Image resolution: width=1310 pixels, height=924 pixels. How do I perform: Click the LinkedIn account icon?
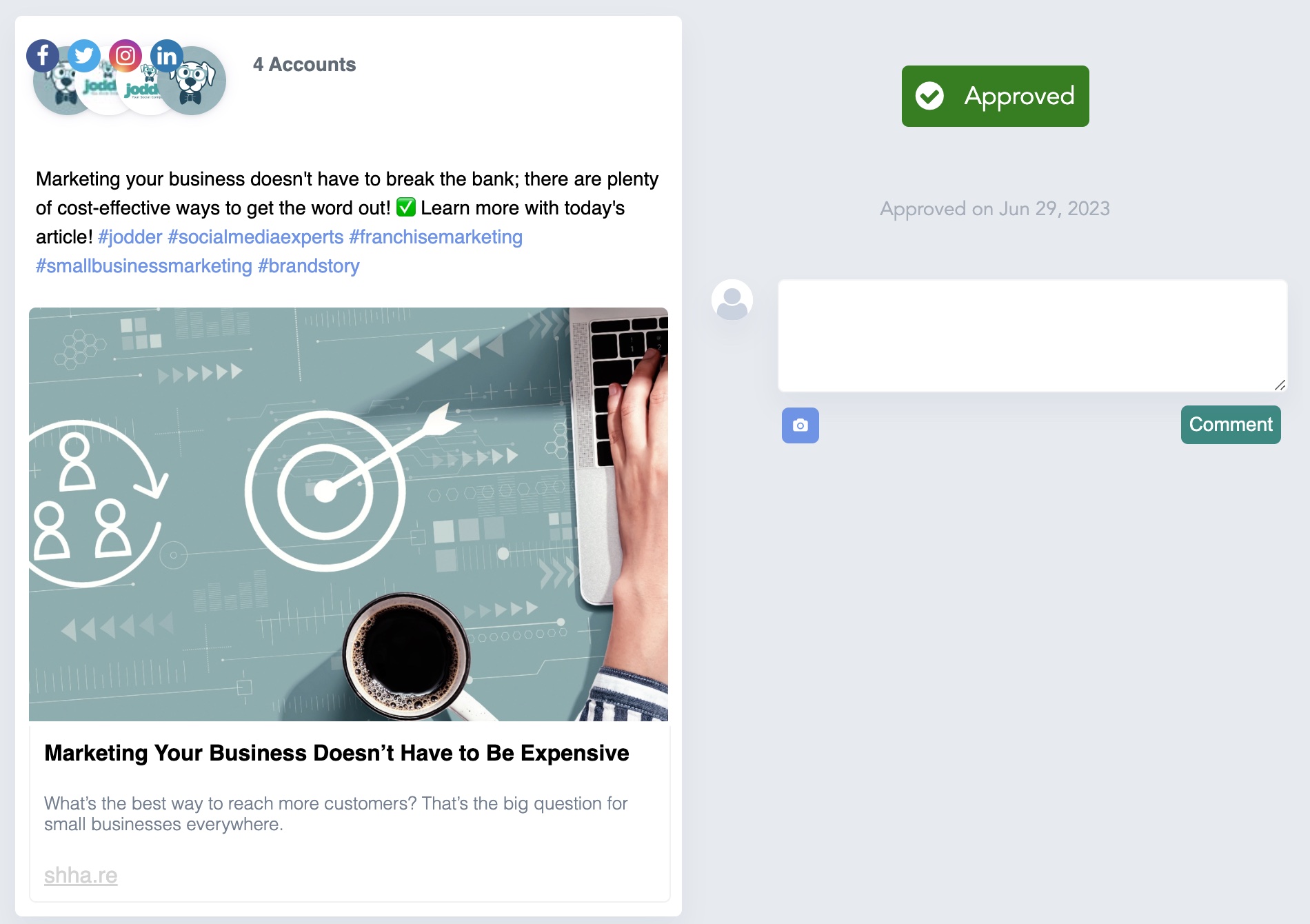pos(167,56)
